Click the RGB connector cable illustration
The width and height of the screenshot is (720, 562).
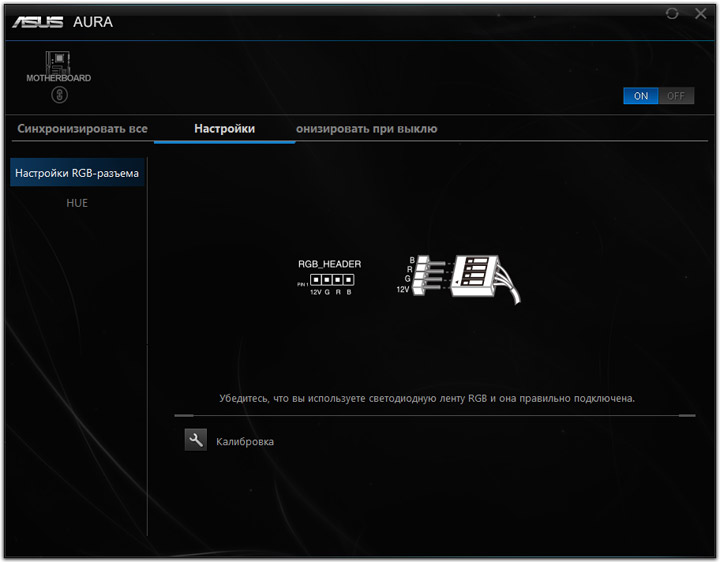click(458, 278)
